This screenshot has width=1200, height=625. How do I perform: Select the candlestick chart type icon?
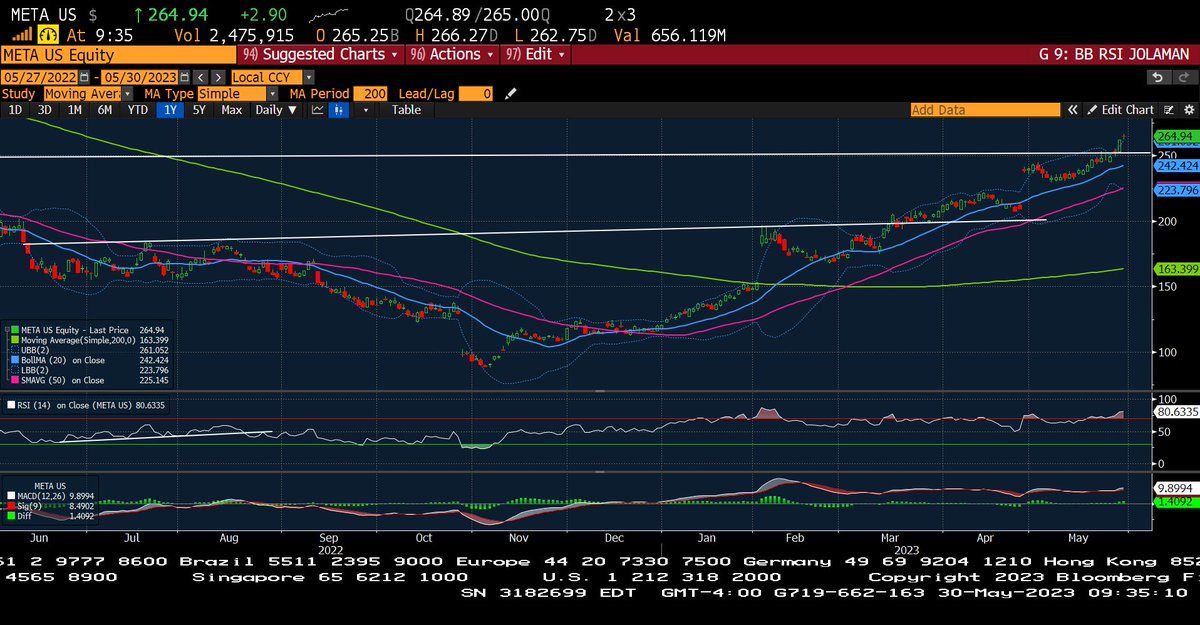pyautogui.click(x=340, y=110)
